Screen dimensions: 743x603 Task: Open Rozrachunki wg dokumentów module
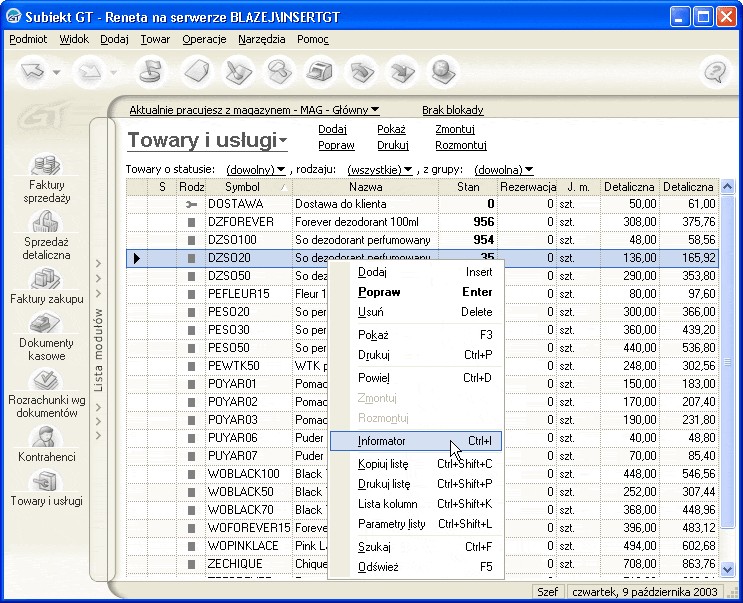pyautogui.click(x=47, y=381)
